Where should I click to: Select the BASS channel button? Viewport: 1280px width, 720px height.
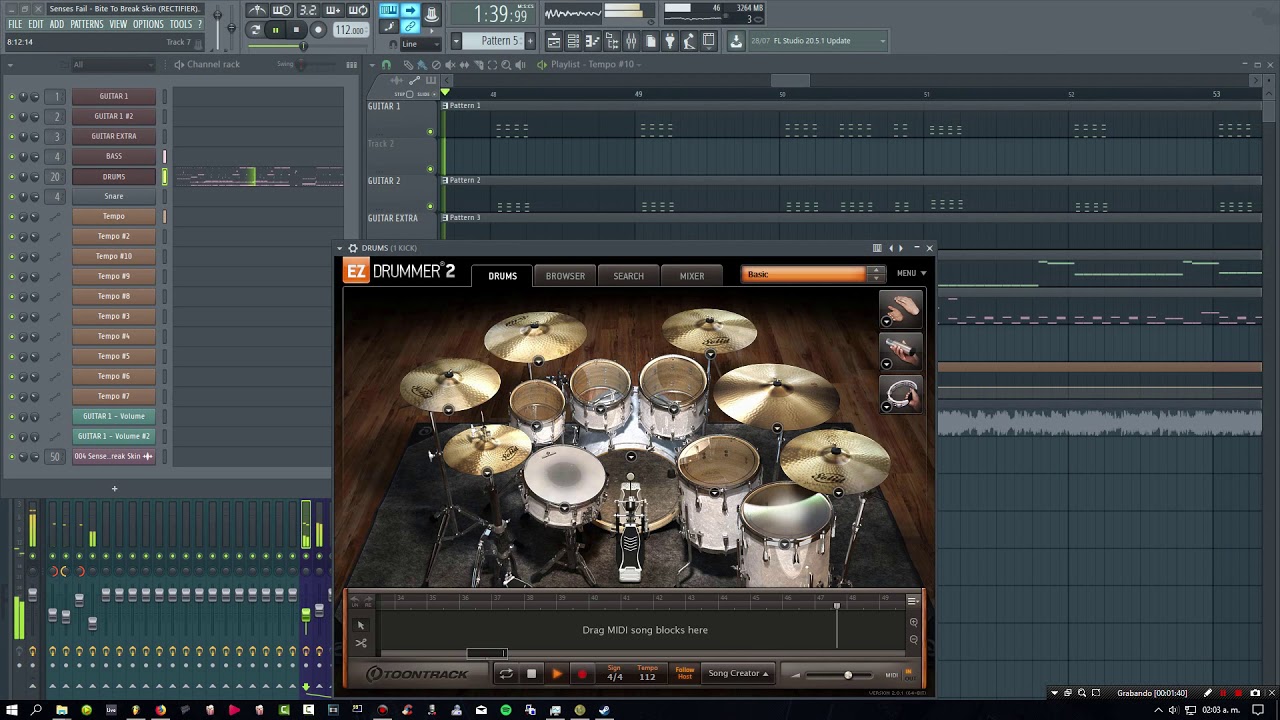coord(114,156)
